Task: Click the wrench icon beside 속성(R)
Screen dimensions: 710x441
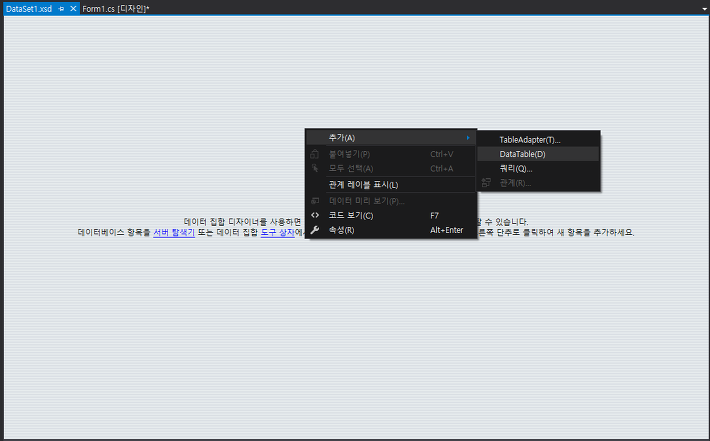Action: (x=315, y=230)
